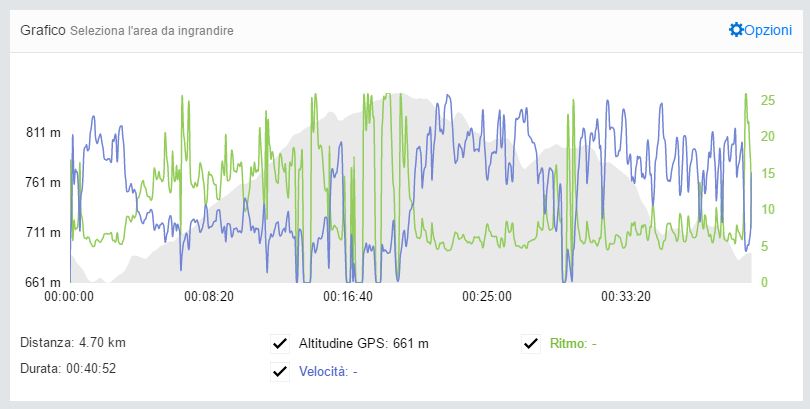Click the green 25 pace axis value
The width and height of the screenshot is (810, 409).
(768, 100)
